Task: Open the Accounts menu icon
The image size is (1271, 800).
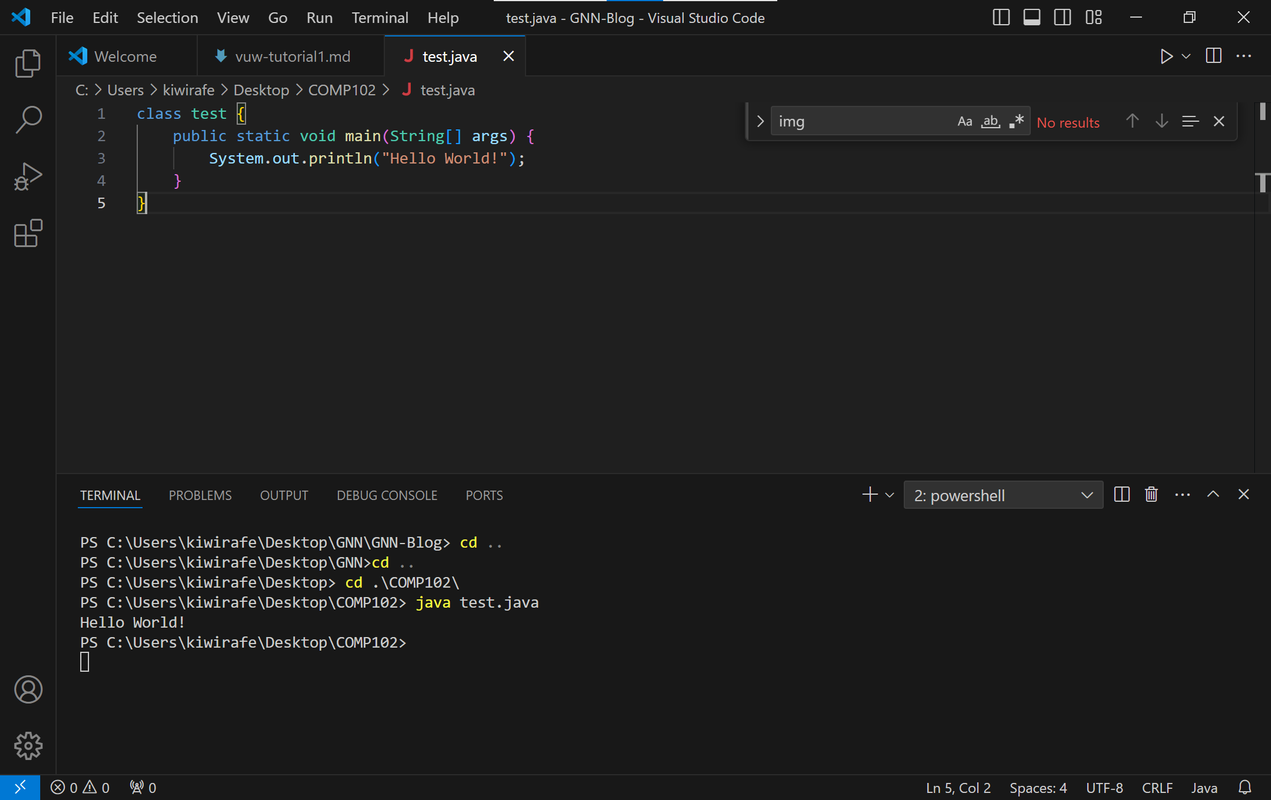Action: coord(28,689)
